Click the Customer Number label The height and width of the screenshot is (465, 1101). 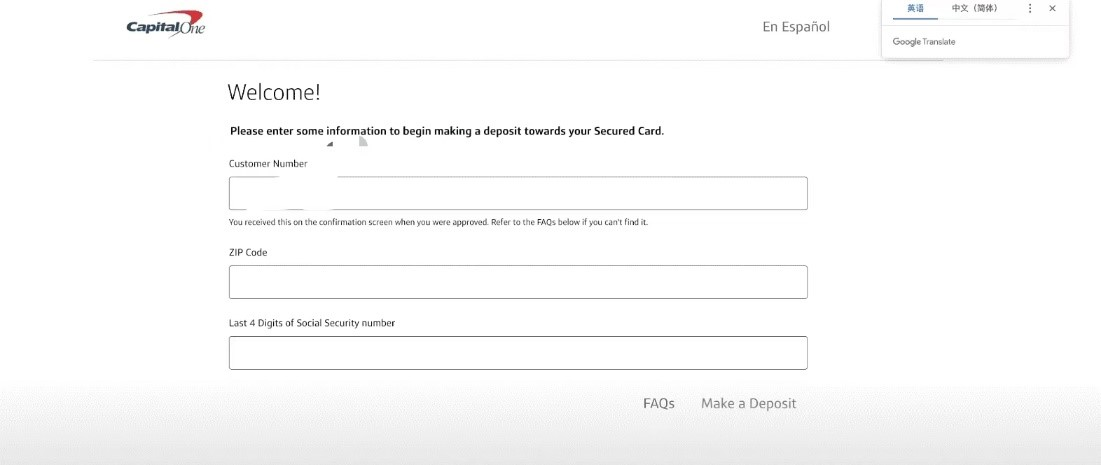(x=268, y=163)
